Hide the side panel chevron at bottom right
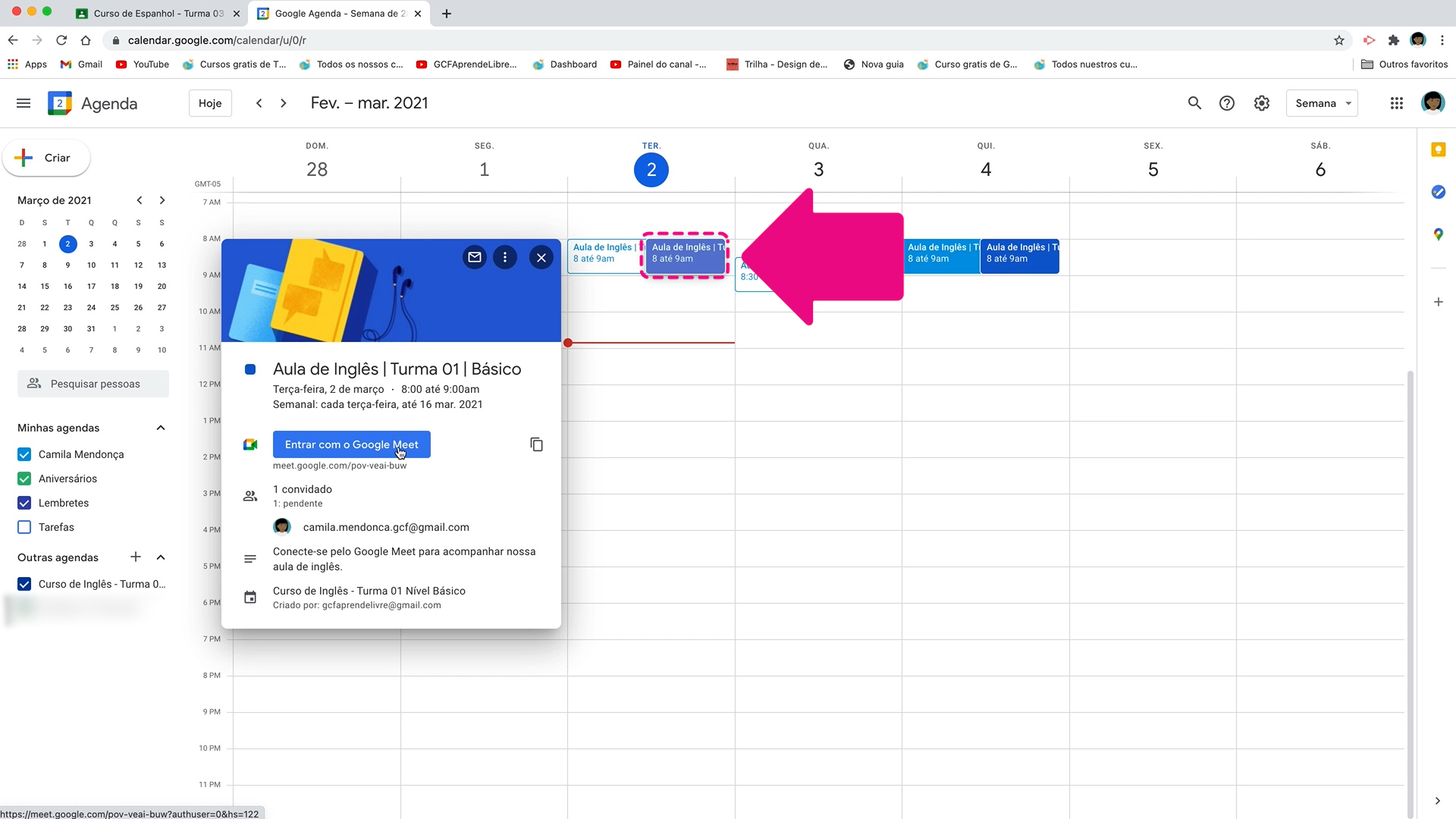 [x=1438, y=801]
